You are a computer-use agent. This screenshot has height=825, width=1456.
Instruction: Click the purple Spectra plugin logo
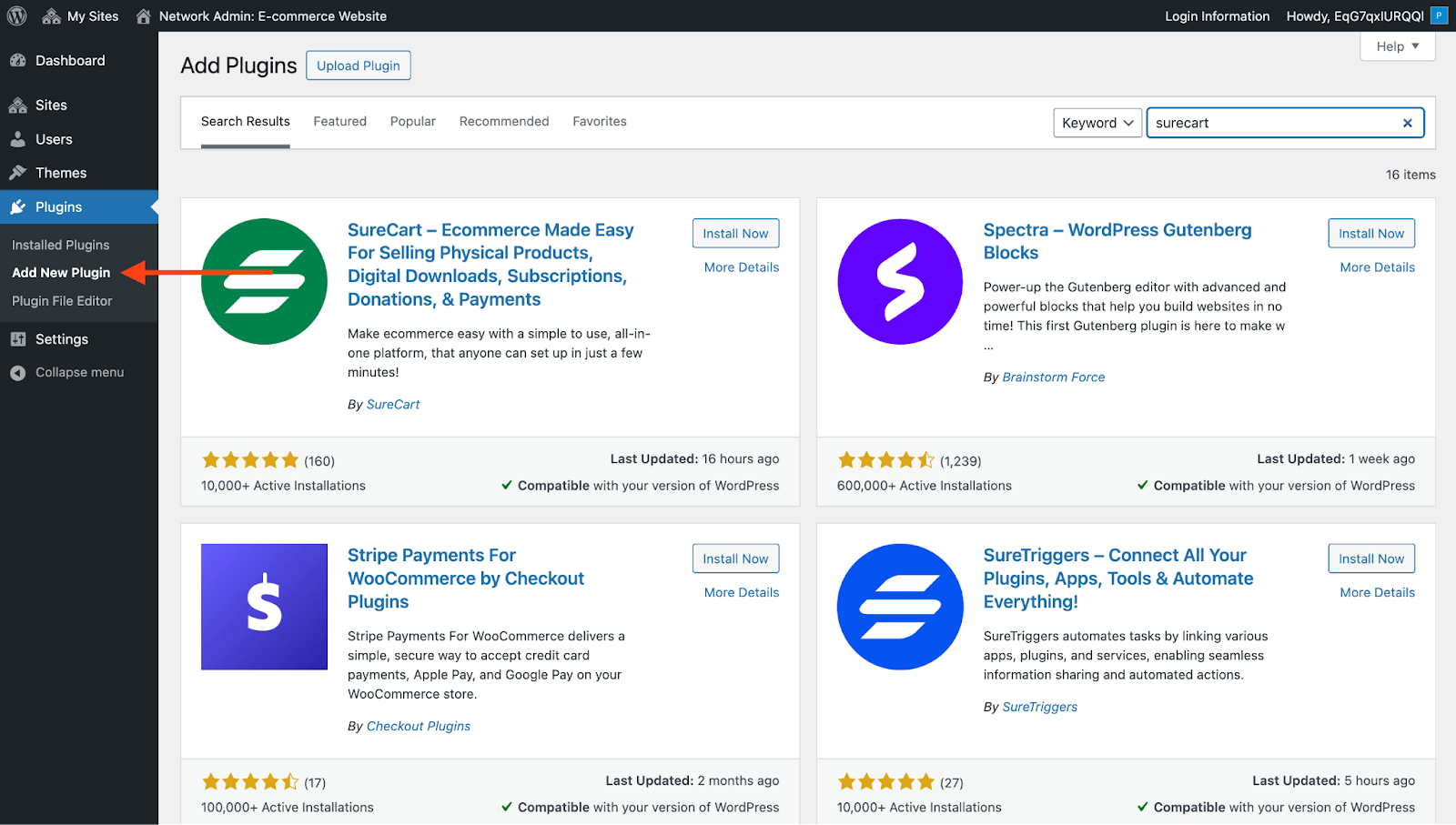coord(900,281)
